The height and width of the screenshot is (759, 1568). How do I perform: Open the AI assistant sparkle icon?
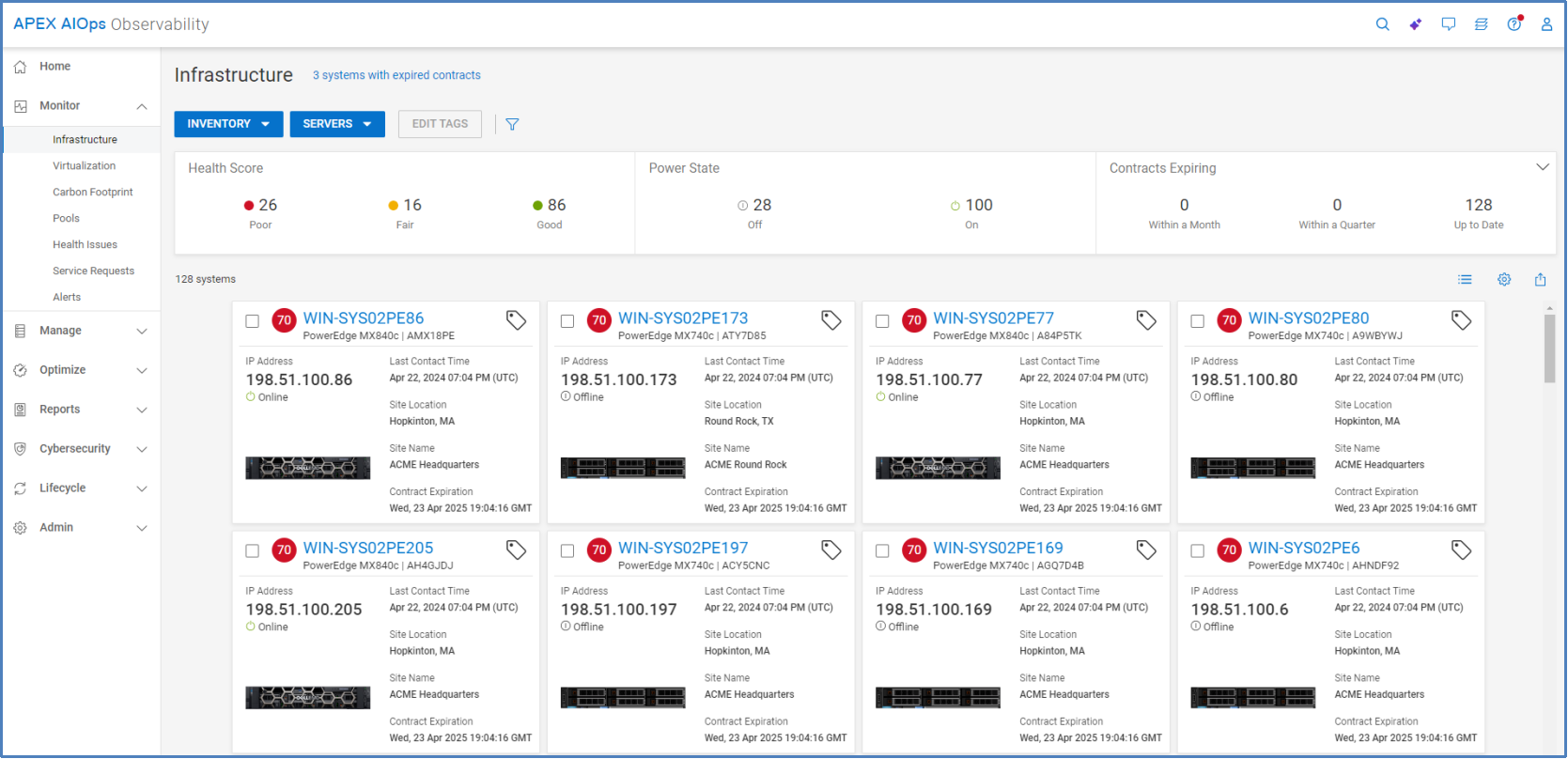pyautogui.click(x=1415, y=24)
